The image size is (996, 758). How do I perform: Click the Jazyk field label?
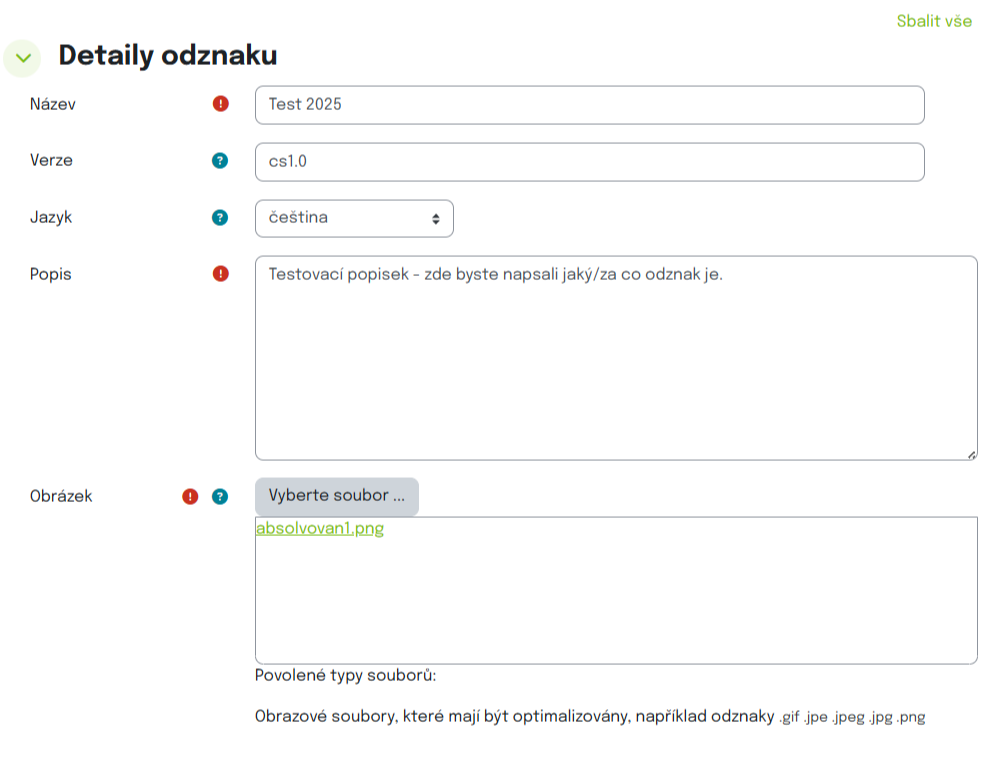click(51, 217)
